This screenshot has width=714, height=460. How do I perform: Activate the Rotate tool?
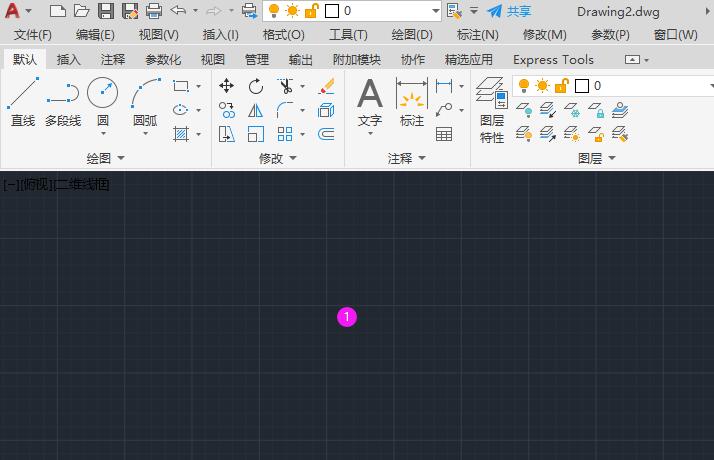pos(256,86)
